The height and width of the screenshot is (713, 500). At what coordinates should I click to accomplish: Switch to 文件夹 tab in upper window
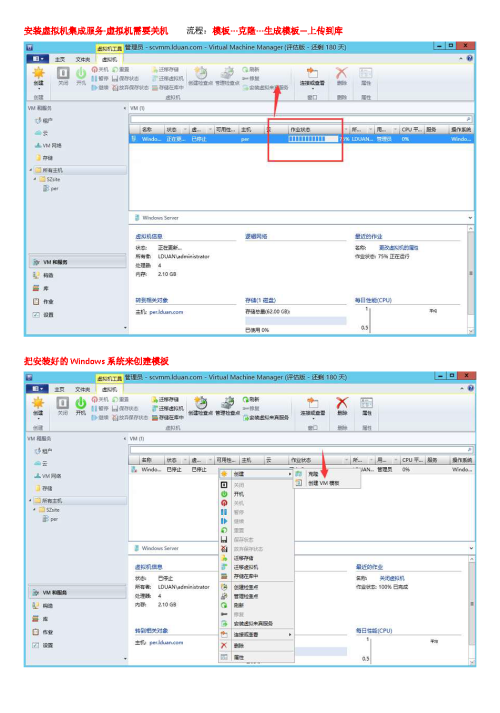[82, 60]
